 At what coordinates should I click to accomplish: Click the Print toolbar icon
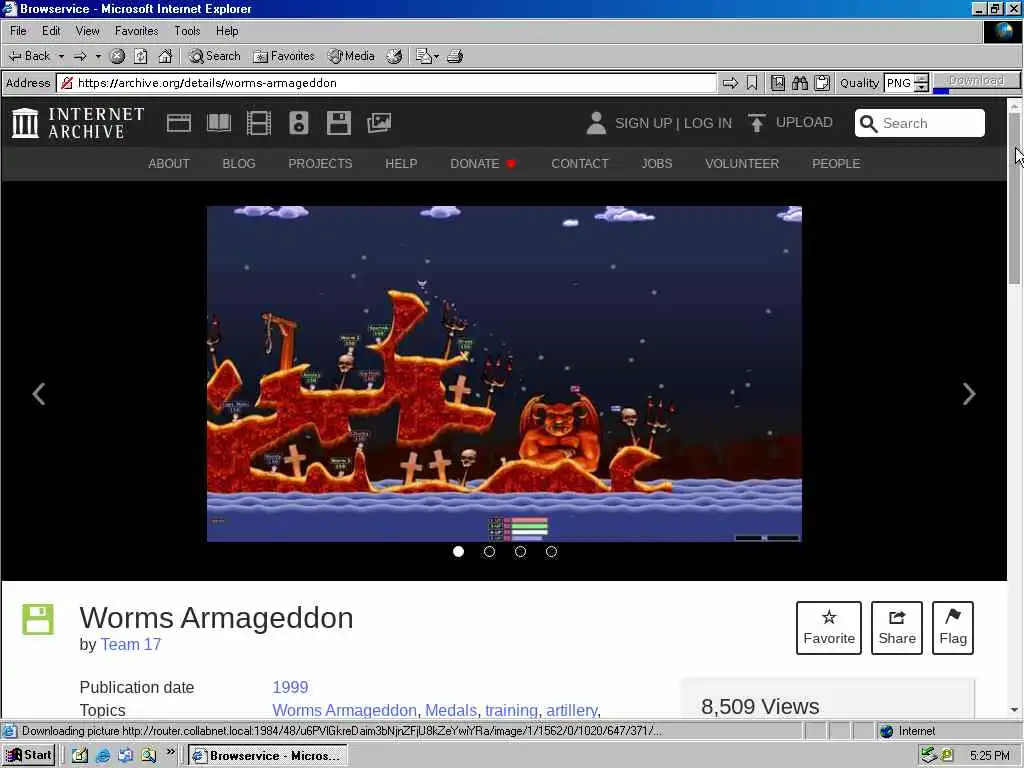coord(455,56)
